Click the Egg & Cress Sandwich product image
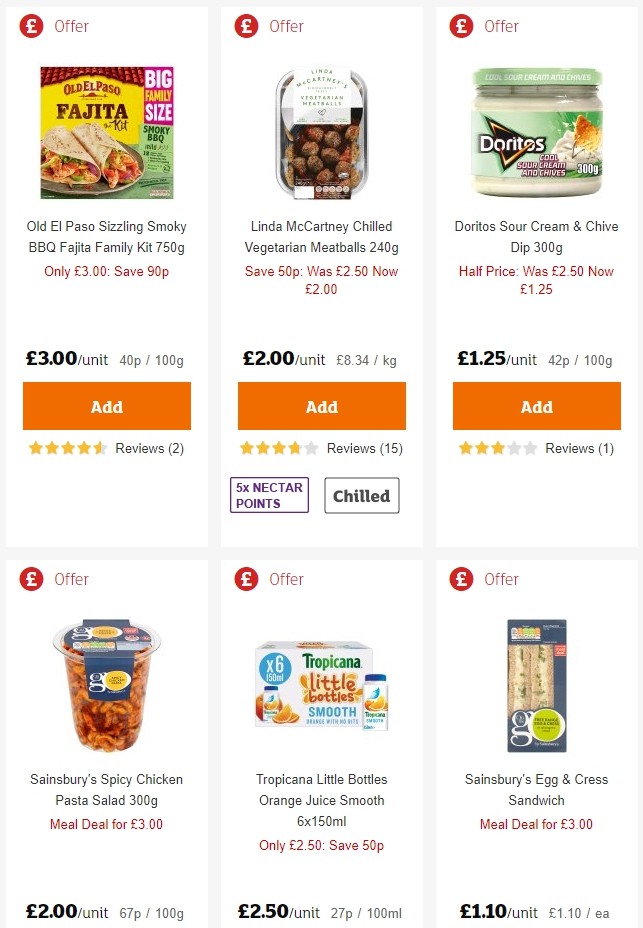The image size is (643, 928). (536, 686)
